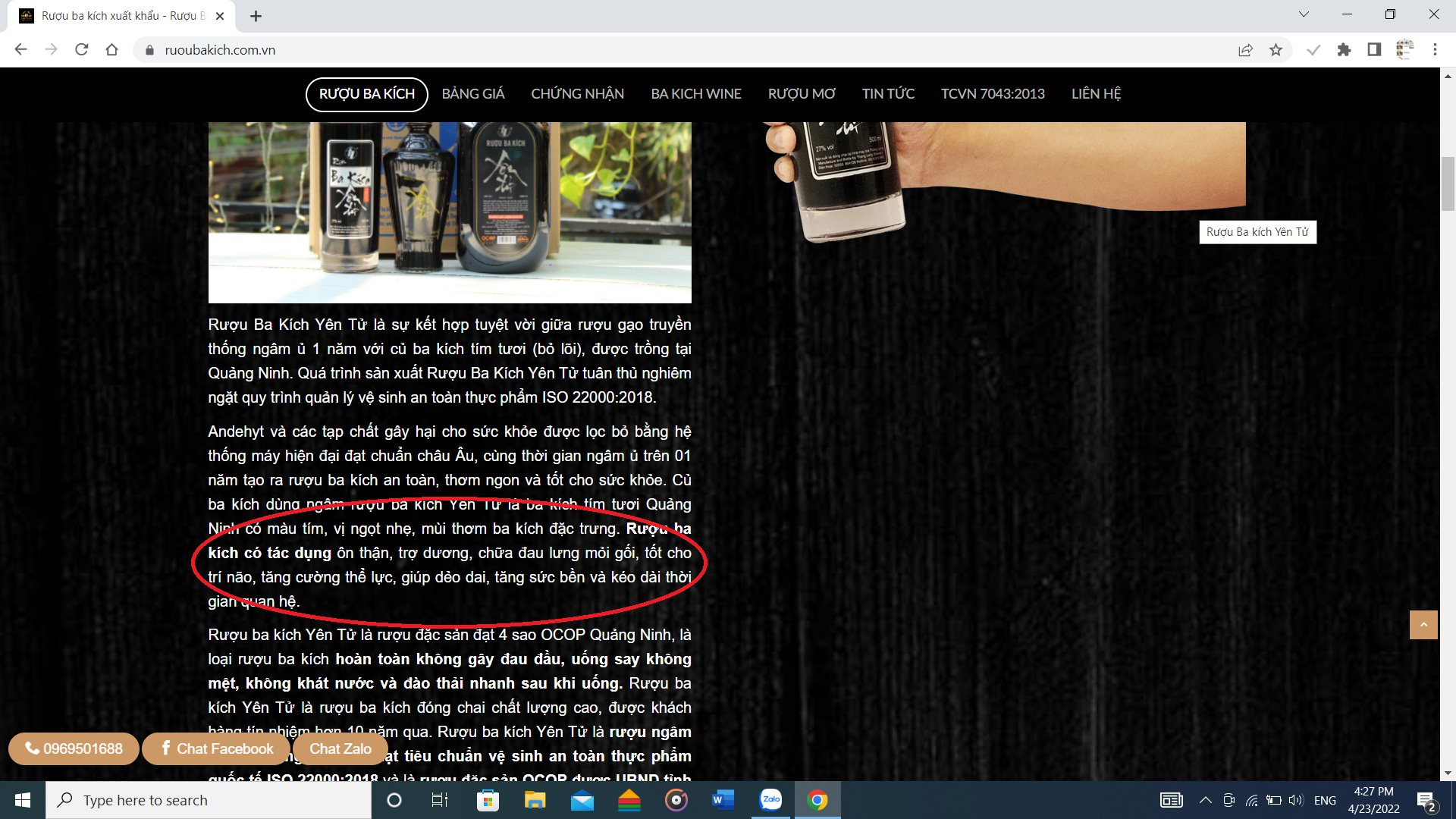Bookmark this page with star icon

pyautogui.click(x=1276, y=50)
